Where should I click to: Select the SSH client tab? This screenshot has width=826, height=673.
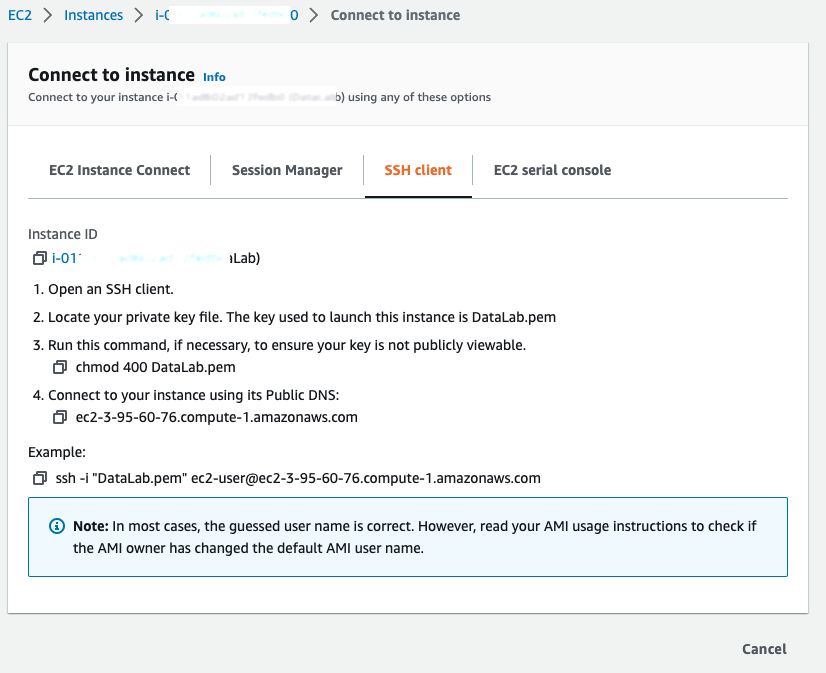tap(418, 170)
